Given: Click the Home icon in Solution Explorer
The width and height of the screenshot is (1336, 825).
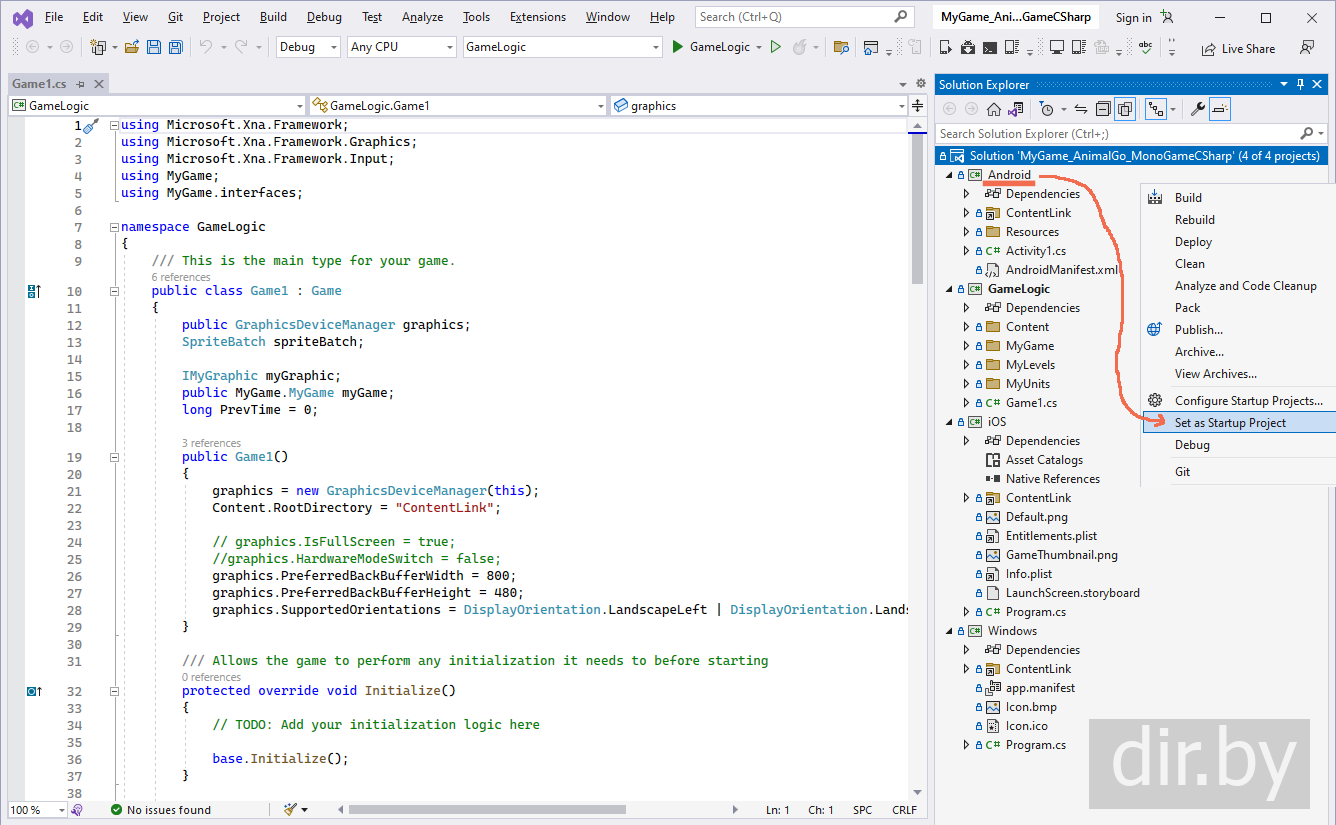Looking at the screenshot, I should (994, 109).
